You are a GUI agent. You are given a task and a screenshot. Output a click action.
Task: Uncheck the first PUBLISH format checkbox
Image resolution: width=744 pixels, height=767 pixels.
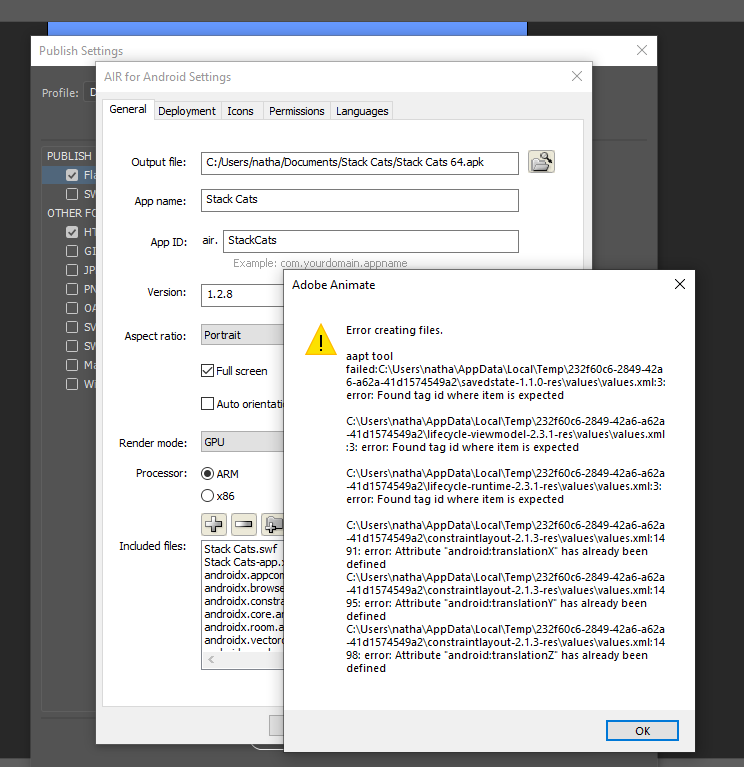click(x=72, y=175)
